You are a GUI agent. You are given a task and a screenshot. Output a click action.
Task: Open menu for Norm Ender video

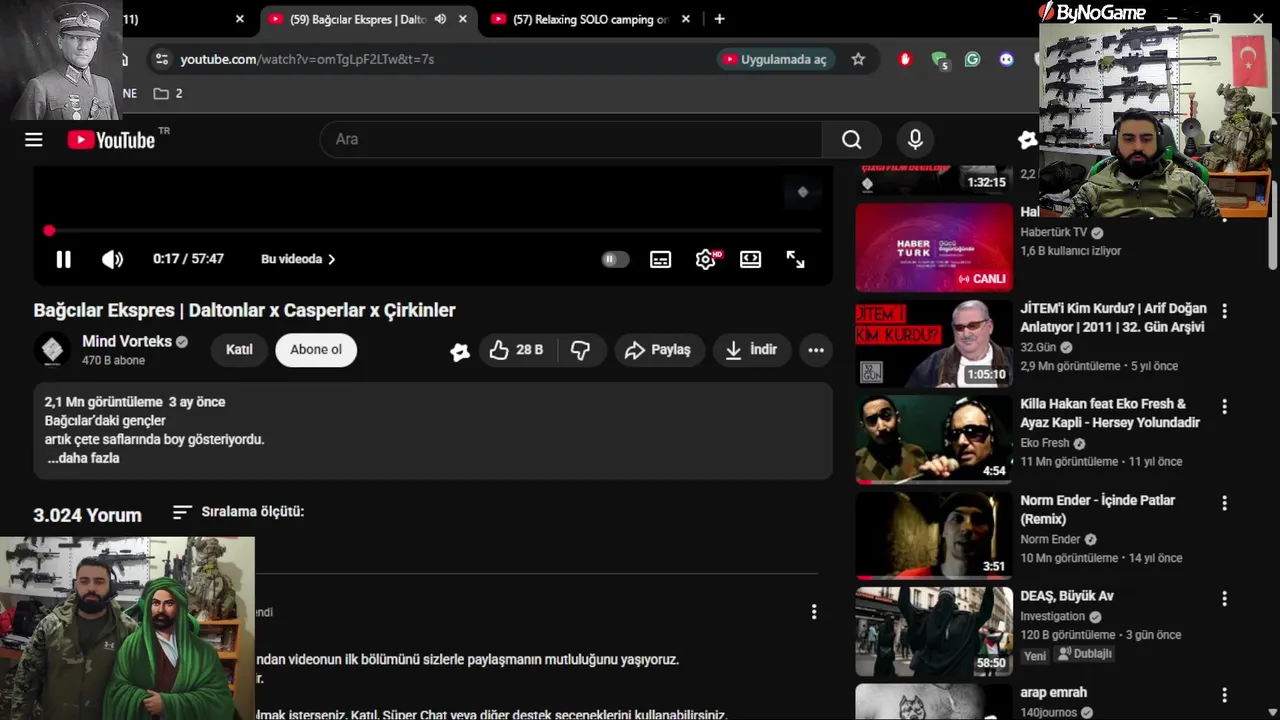coord(1224,503)
